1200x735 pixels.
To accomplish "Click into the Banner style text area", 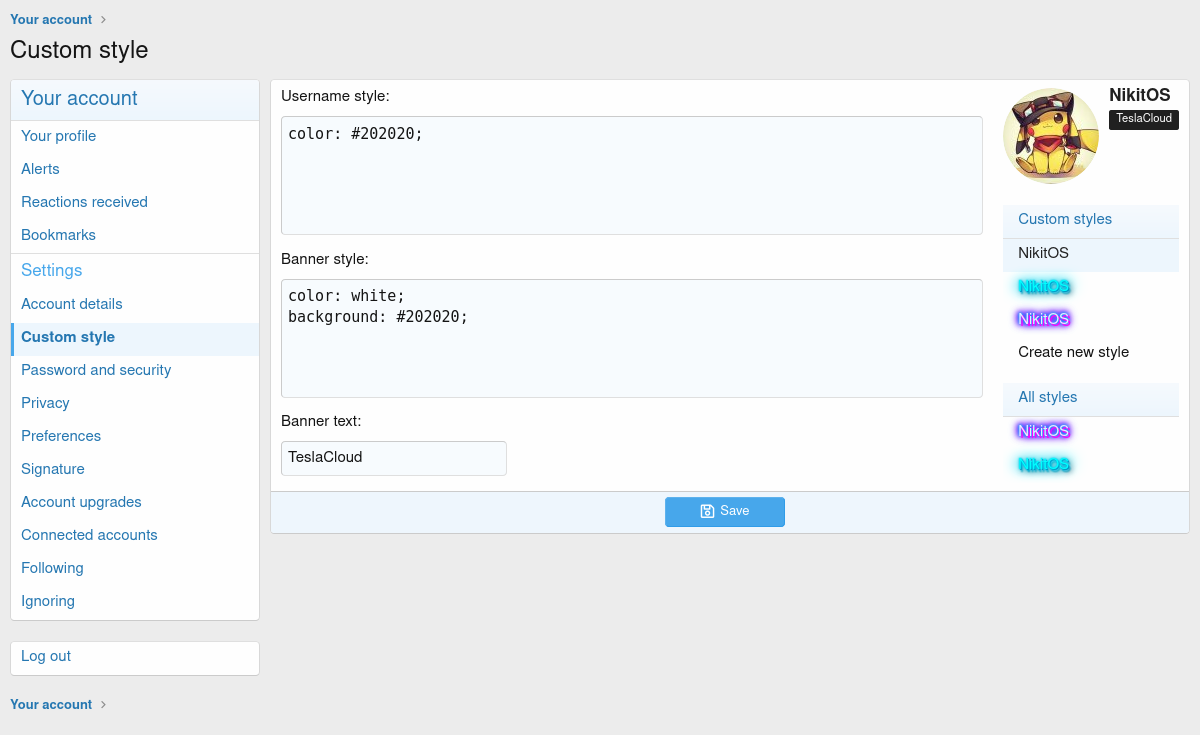I will coord(631,338).
